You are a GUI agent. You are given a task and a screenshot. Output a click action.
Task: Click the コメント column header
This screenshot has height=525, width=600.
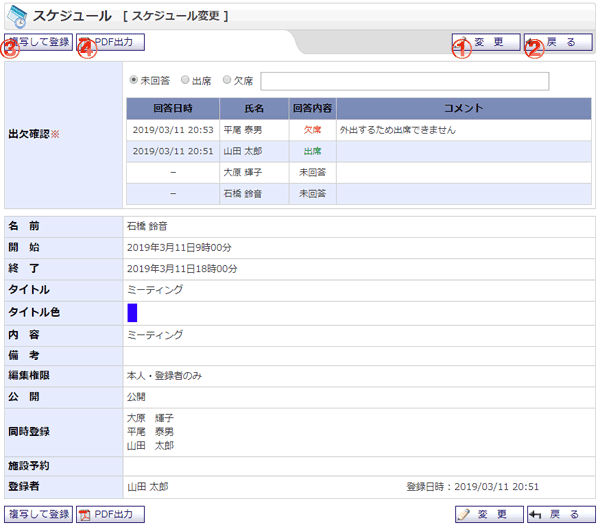tap(463, 108)
